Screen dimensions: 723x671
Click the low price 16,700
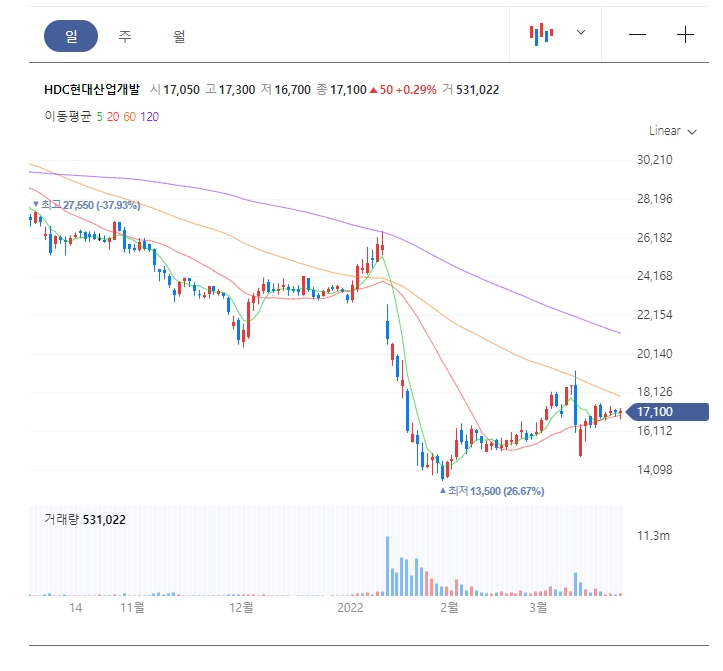293,89
